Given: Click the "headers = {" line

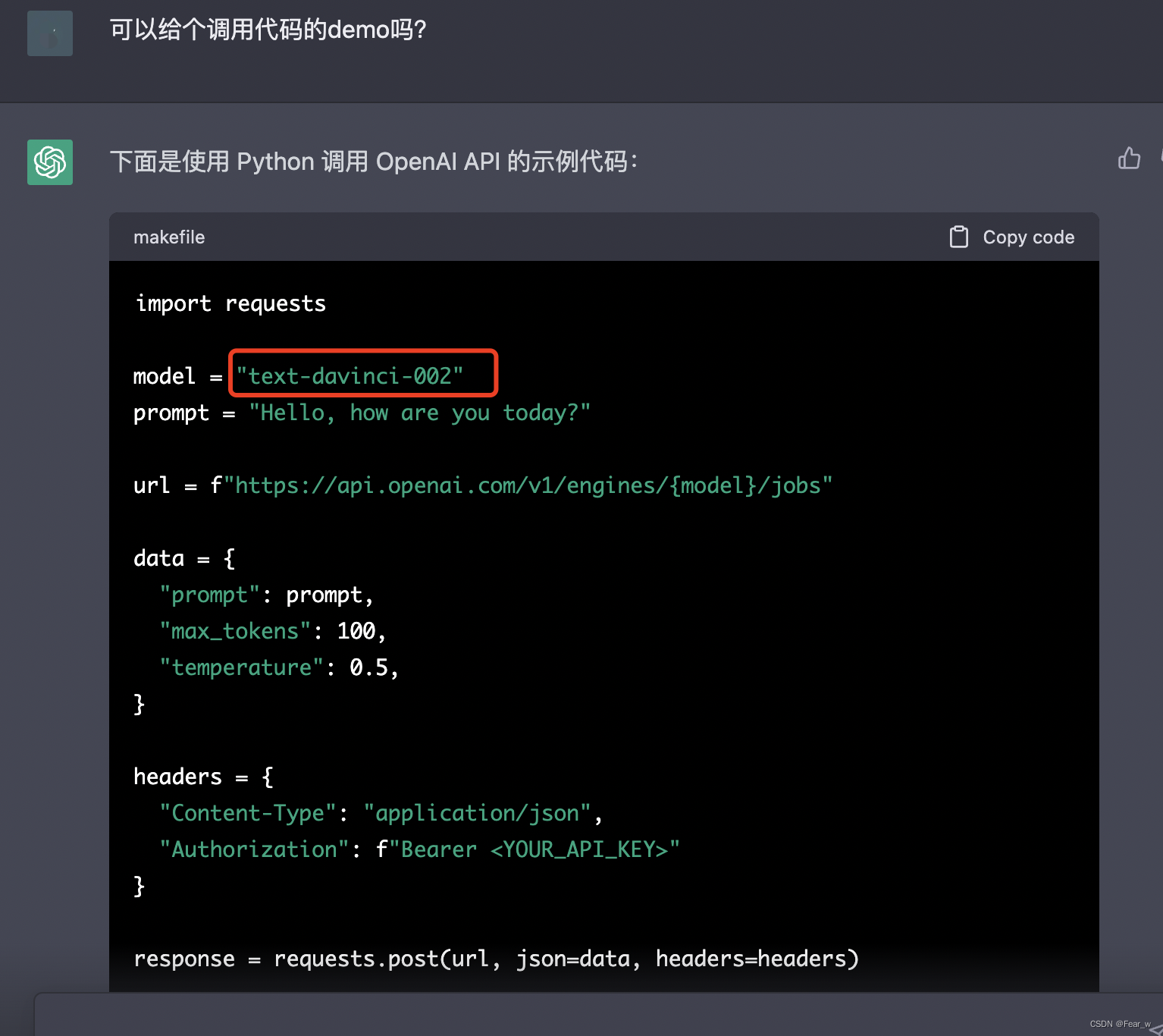Looking at the screenshot, I should pyautogui.click(x=203, y=777).
